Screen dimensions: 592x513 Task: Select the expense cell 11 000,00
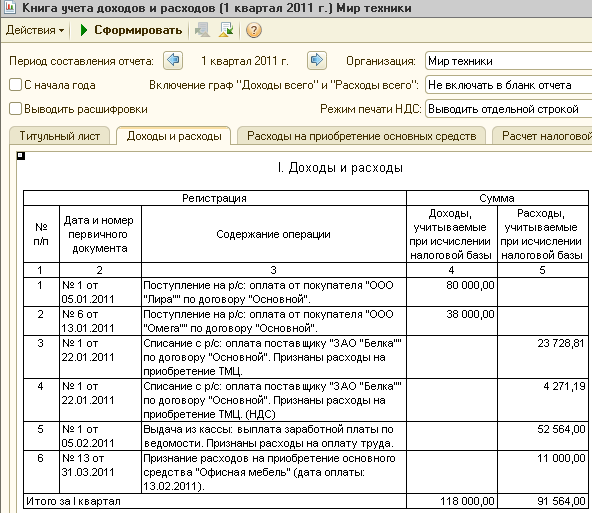point(543,472)
